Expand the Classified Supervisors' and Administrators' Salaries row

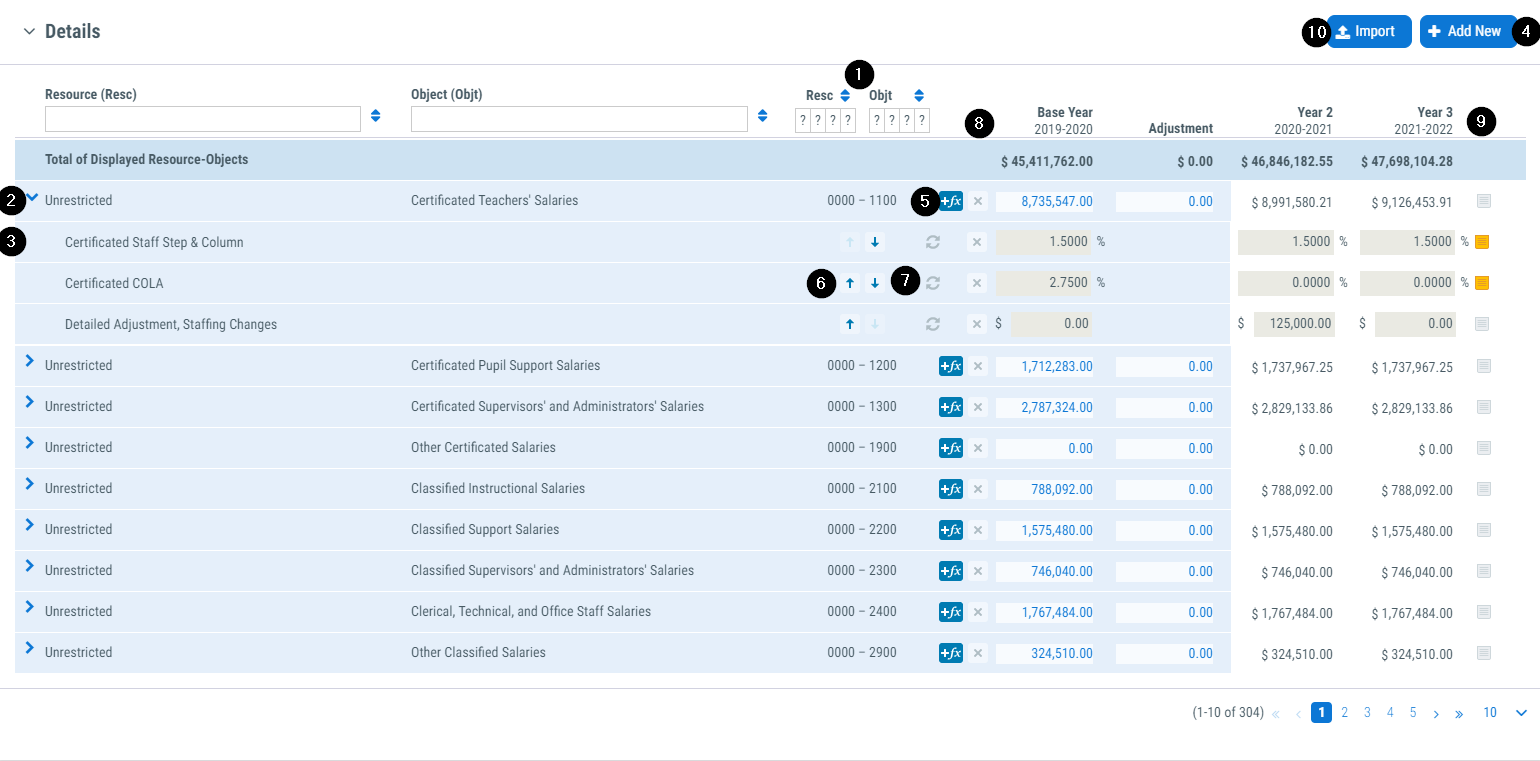pos(30,566)
